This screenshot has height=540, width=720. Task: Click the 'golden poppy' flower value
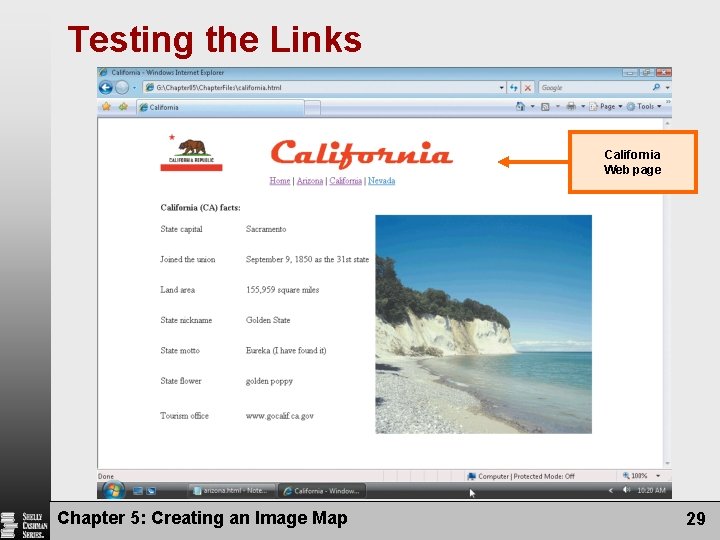coord(269,381)
